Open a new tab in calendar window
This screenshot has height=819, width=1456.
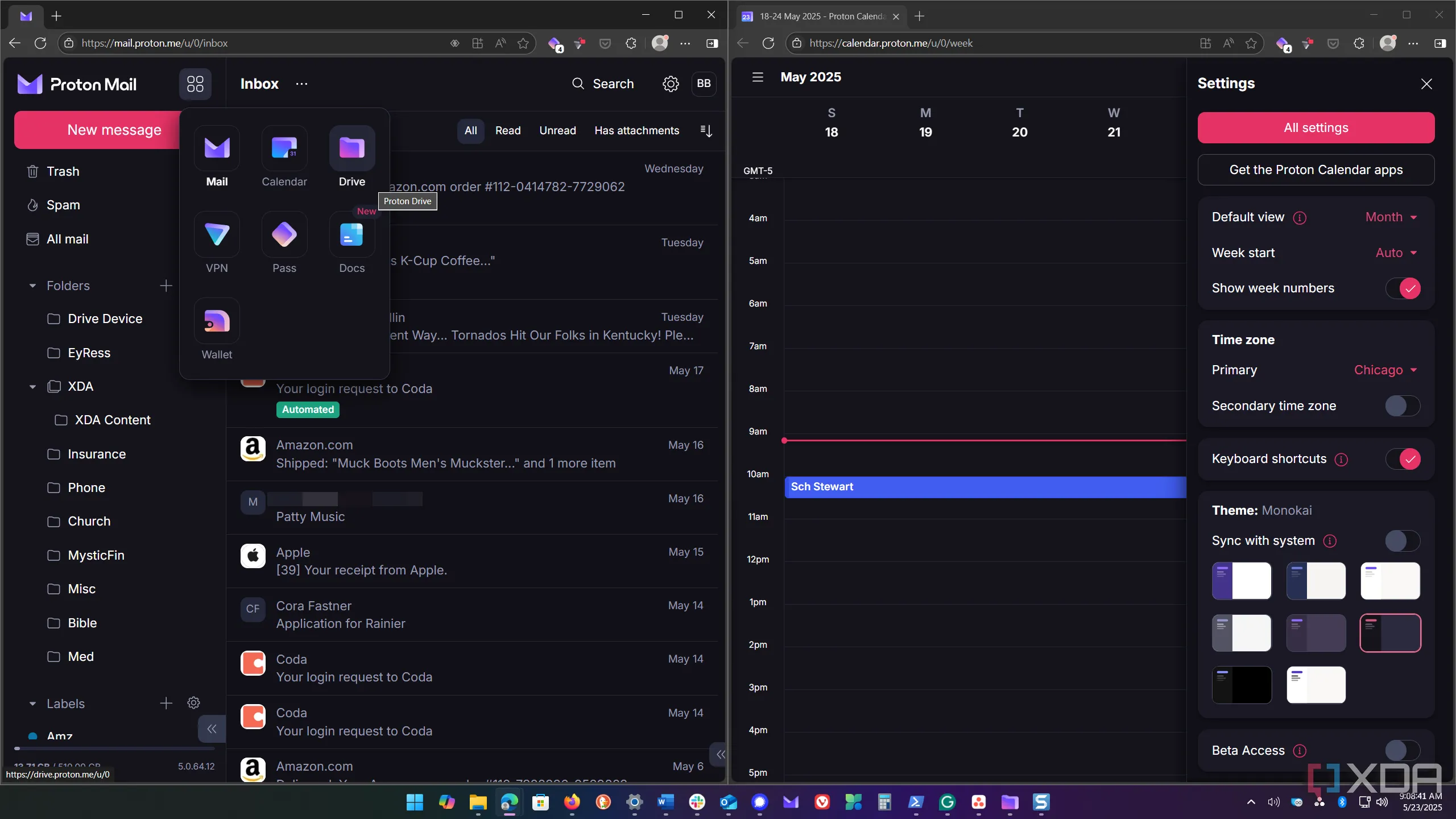tap(919, 16)
